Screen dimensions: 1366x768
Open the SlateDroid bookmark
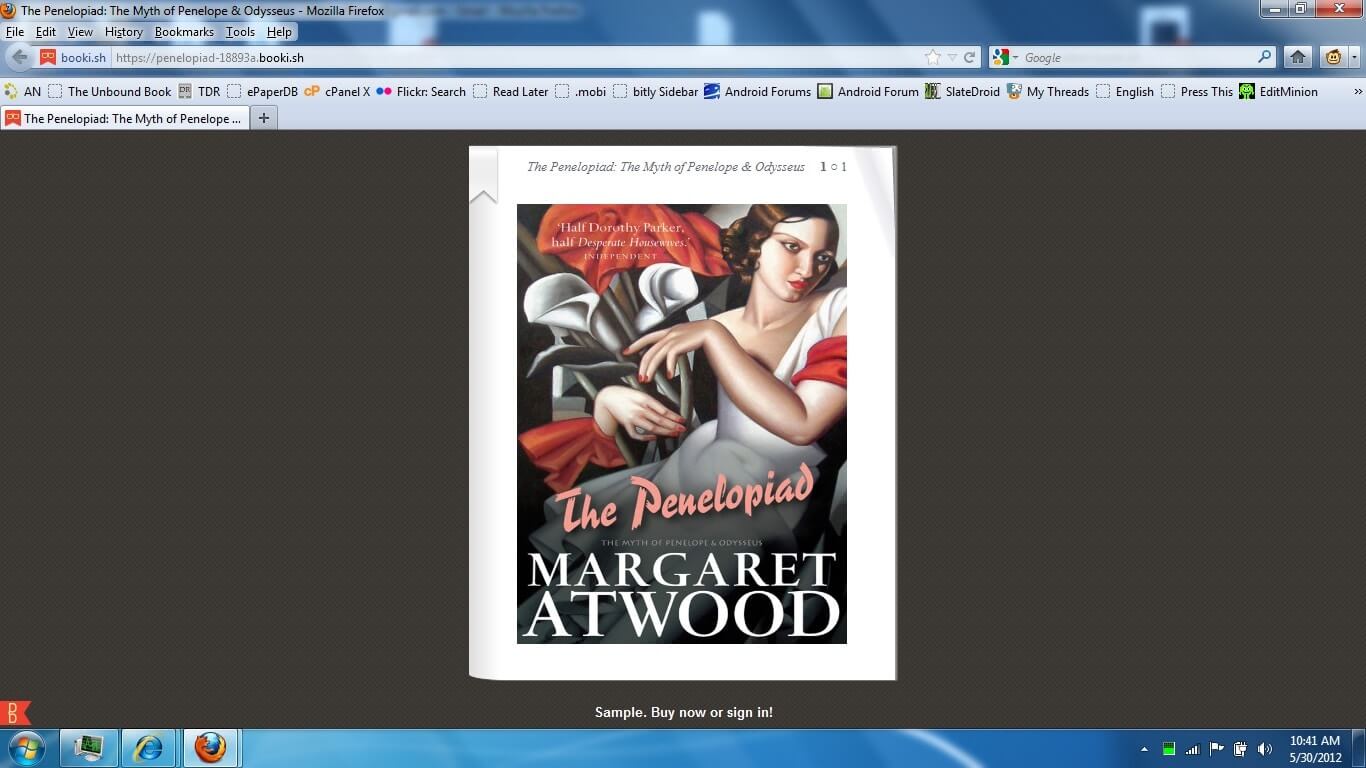click(962, 91)
